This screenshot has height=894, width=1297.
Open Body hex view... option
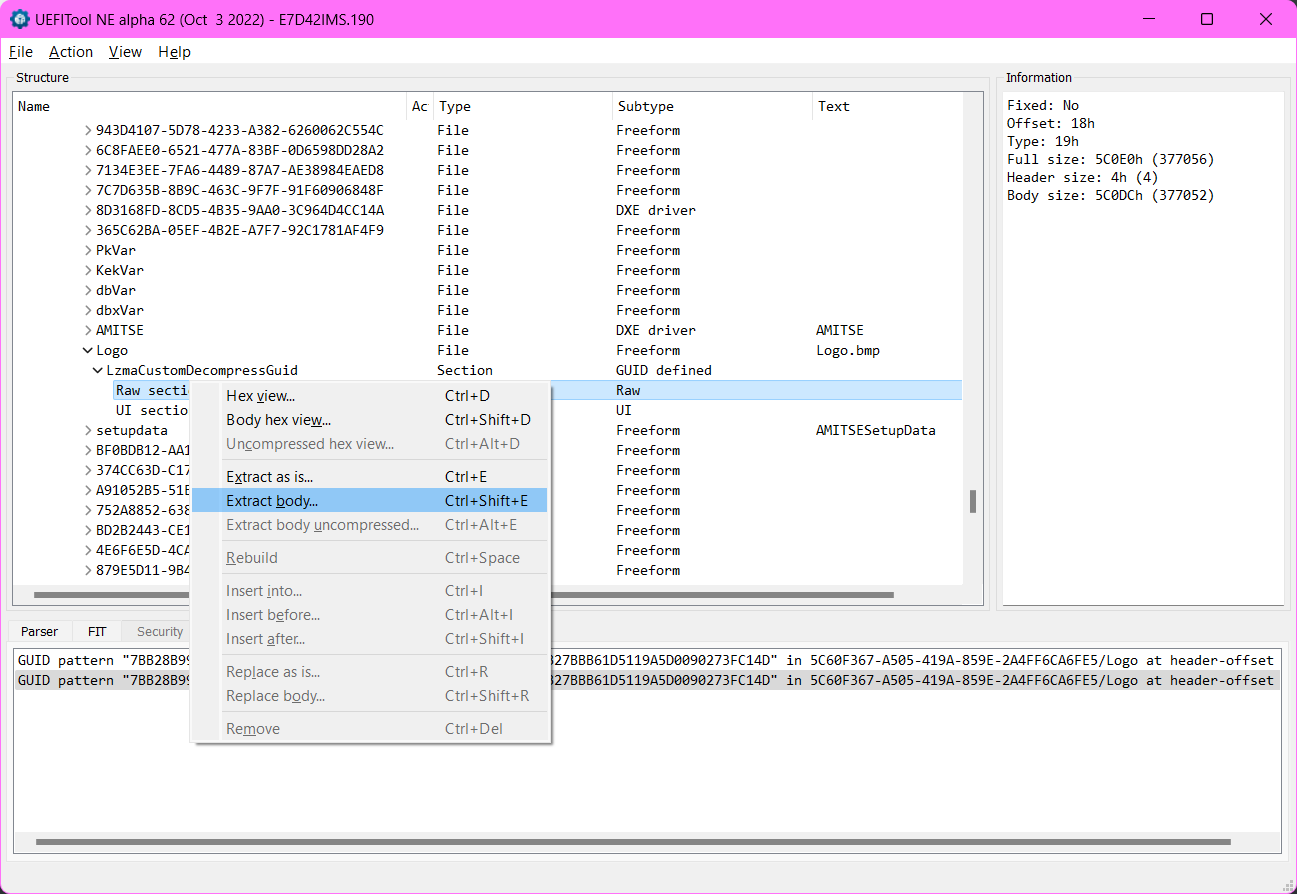278,420
